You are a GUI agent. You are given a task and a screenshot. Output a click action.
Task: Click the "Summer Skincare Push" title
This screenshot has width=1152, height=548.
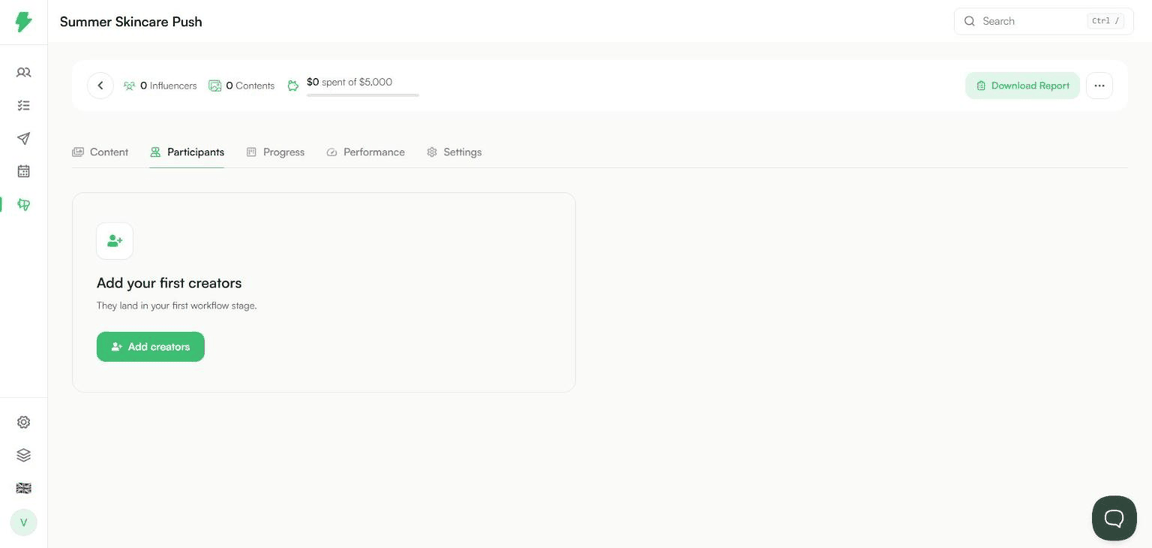point(131,22)
